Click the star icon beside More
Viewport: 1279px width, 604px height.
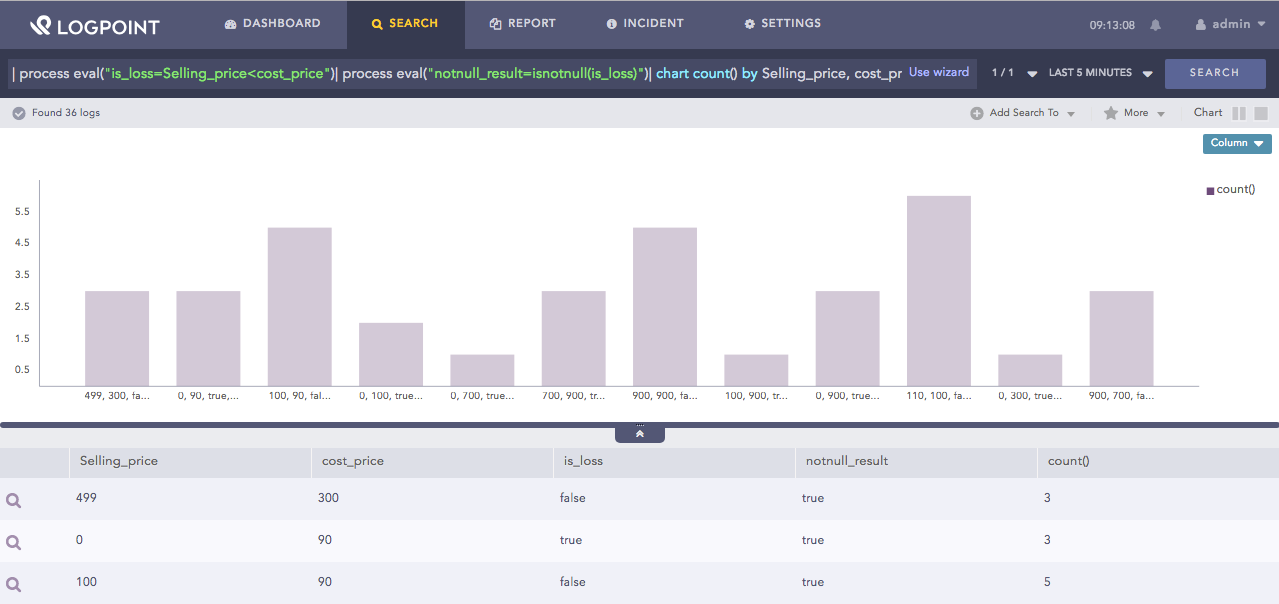click(x=1110, y=113)
